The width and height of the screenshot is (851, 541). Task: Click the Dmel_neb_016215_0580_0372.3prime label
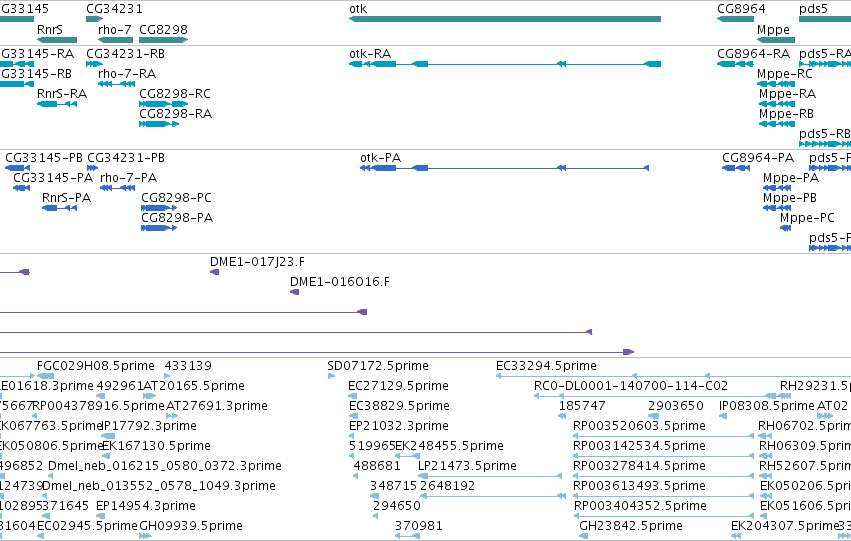[165, 467]
